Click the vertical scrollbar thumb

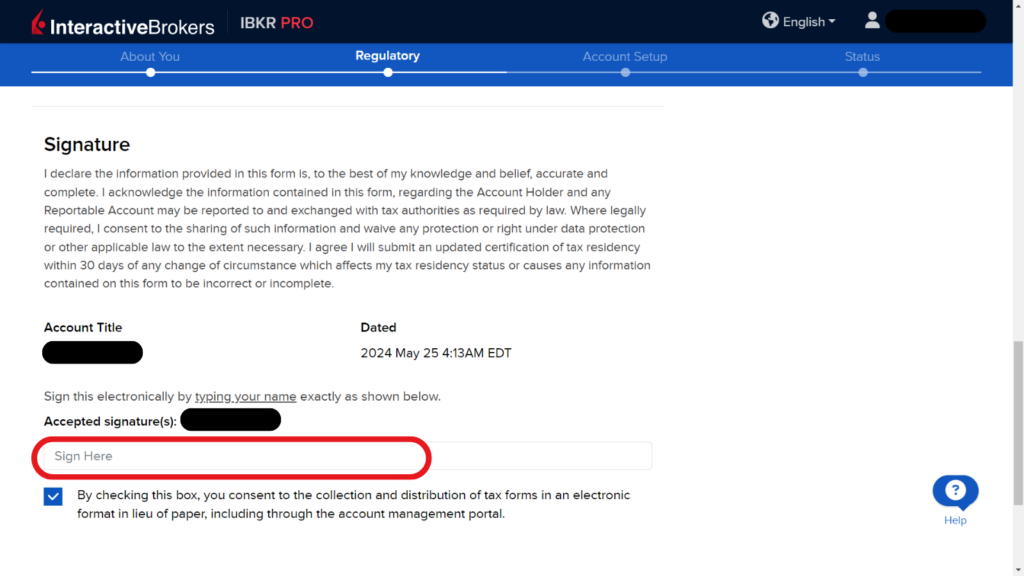coord(1018,423)
